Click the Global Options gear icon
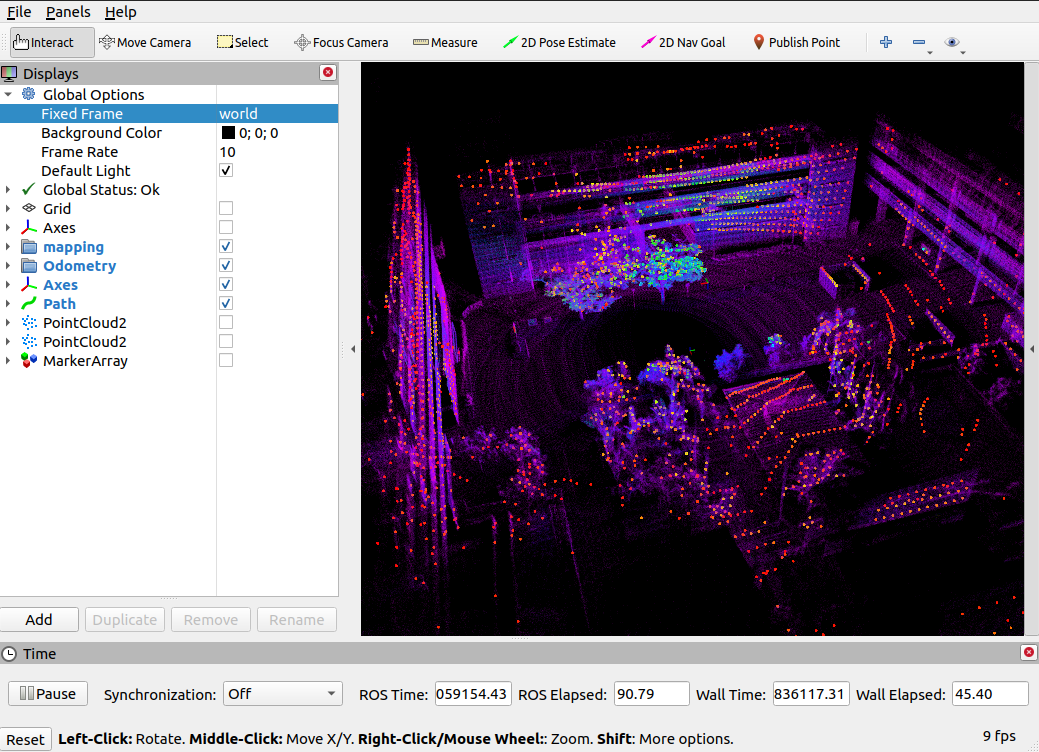The image size is (1039, 752). (28, 94)
